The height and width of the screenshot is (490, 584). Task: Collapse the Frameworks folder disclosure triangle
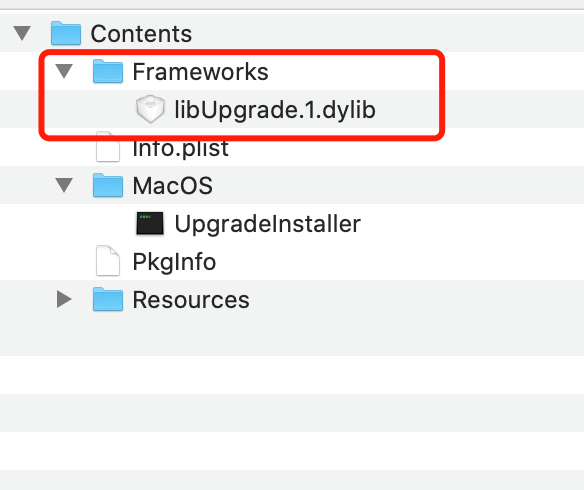(64, 71)
